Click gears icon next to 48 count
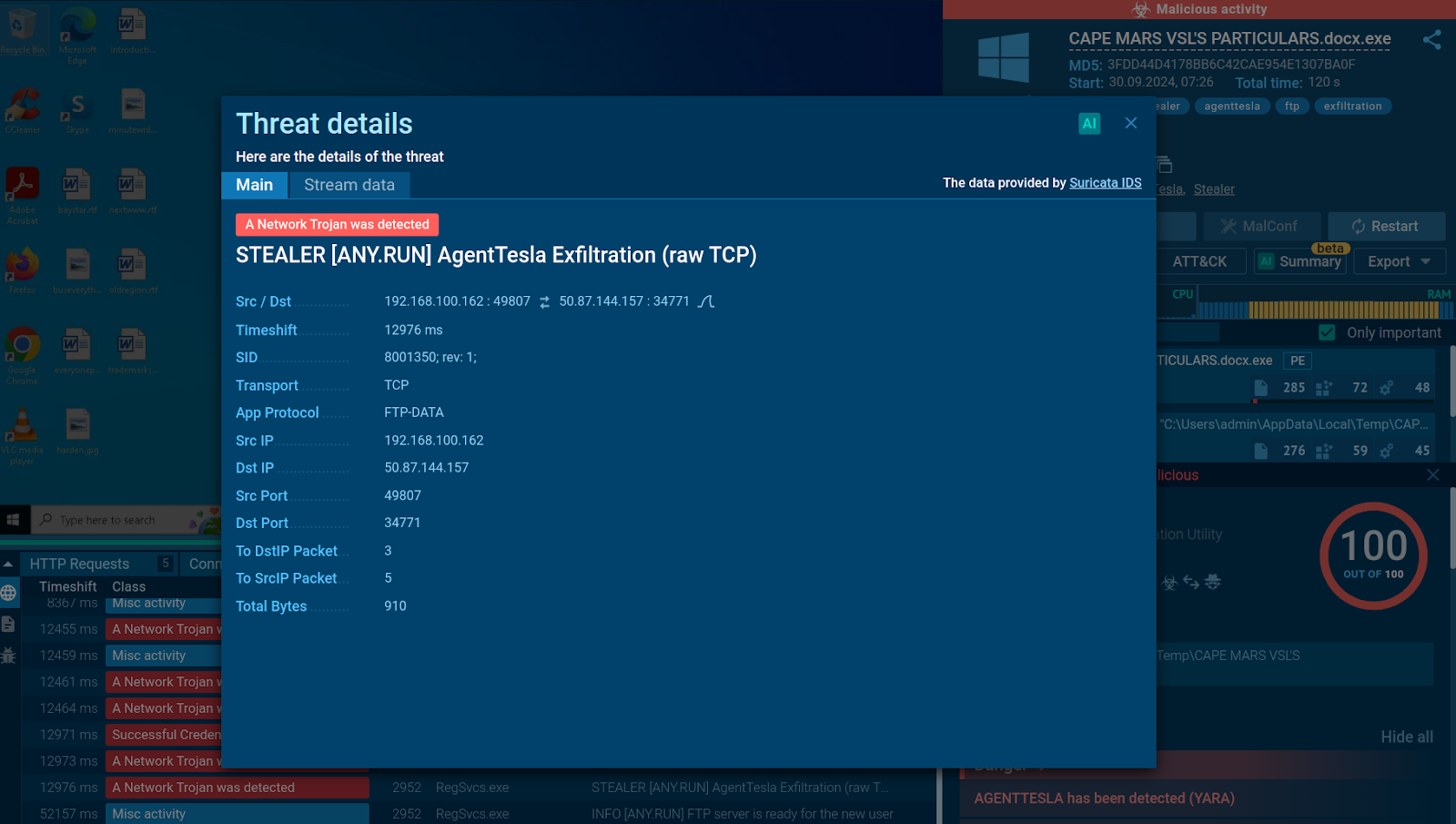Viewport: 1456px width, 824px height. [1387, 388]
